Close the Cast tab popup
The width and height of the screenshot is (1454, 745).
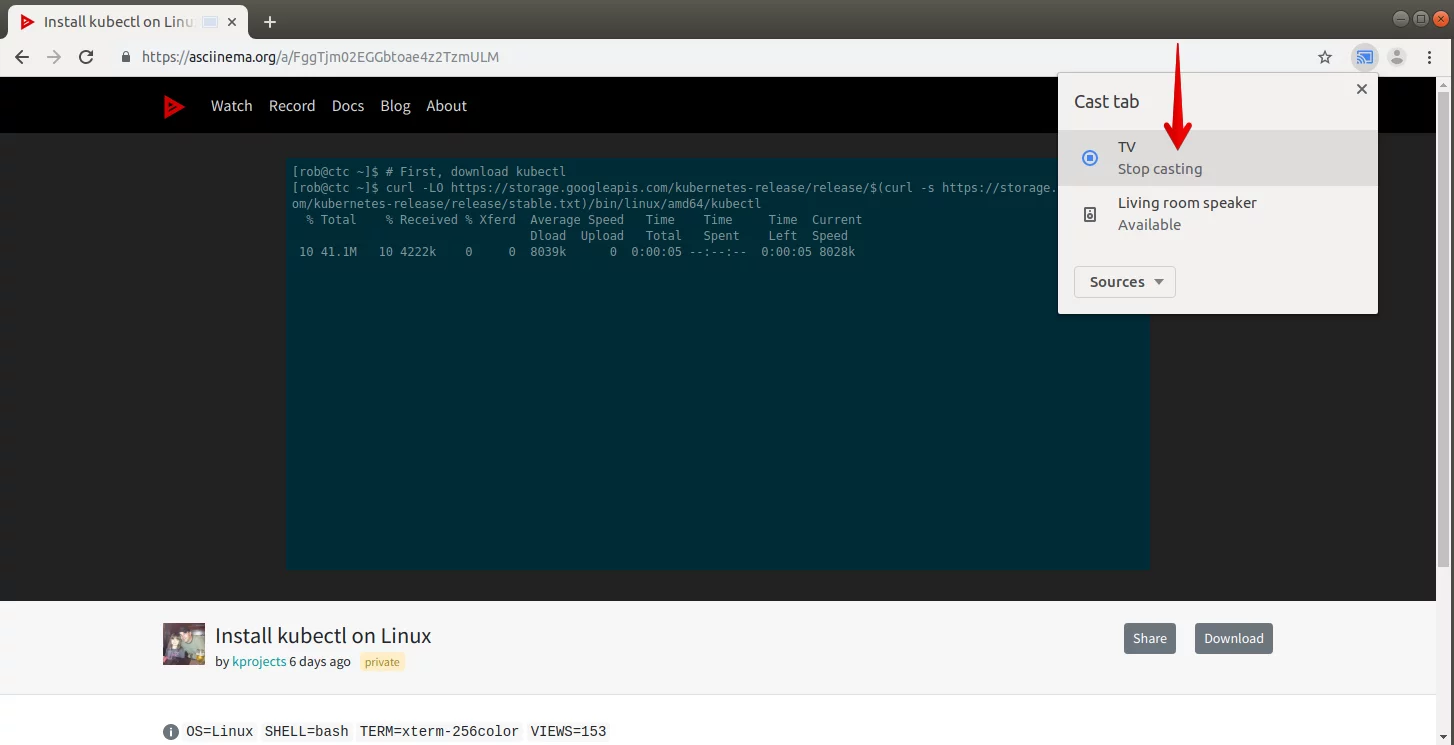(1361, 89)
